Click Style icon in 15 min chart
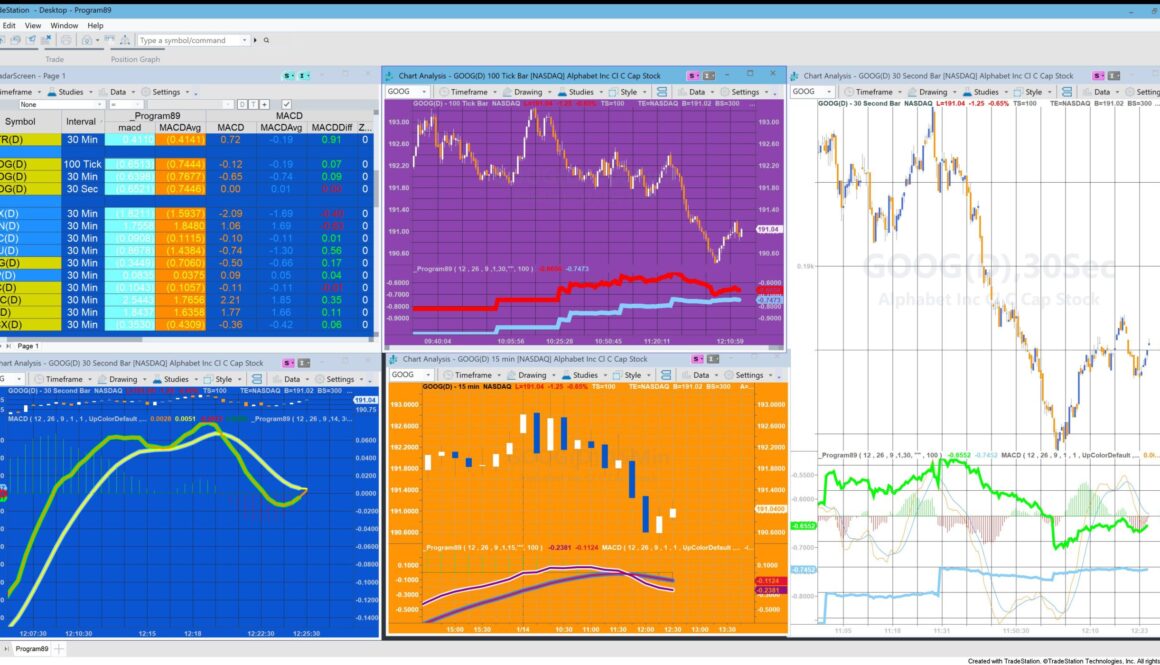 tap(619, 375)
